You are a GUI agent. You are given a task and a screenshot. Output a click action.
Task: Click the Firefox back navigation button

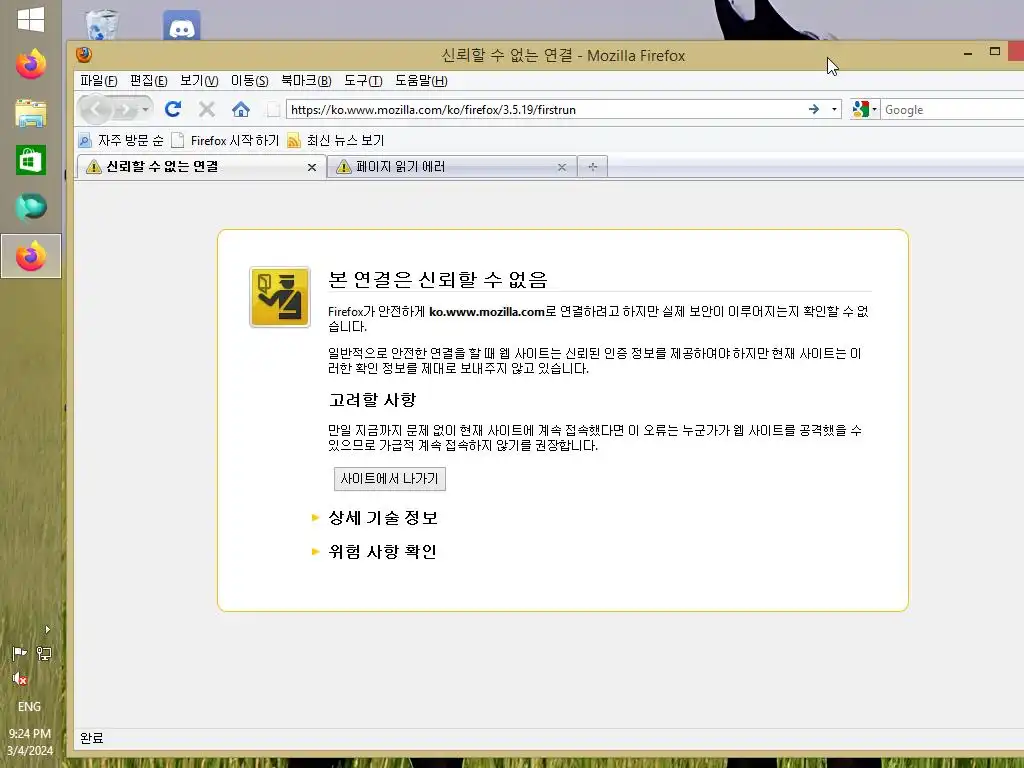coord(96,109)
